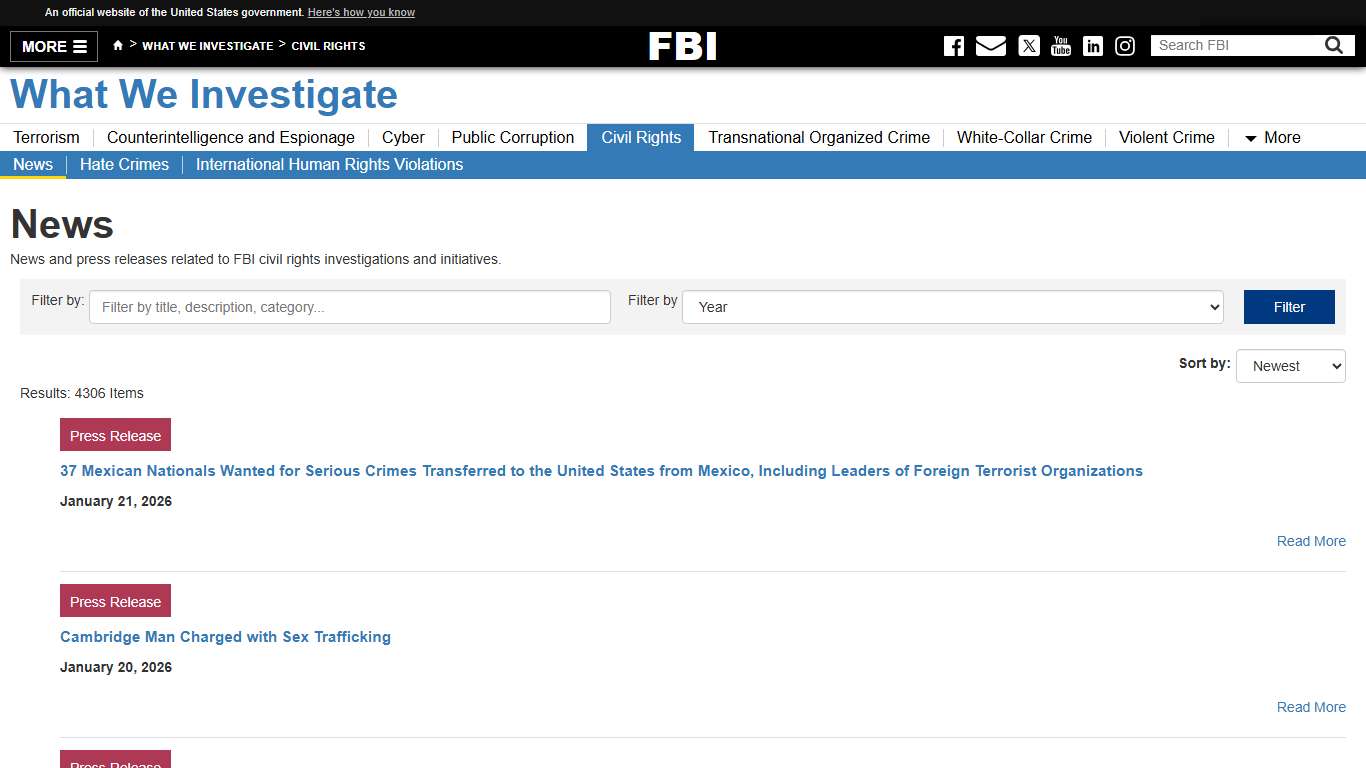1366x768 pixels.
Task: Click the email envelope icon
Action: pos(991,45)
